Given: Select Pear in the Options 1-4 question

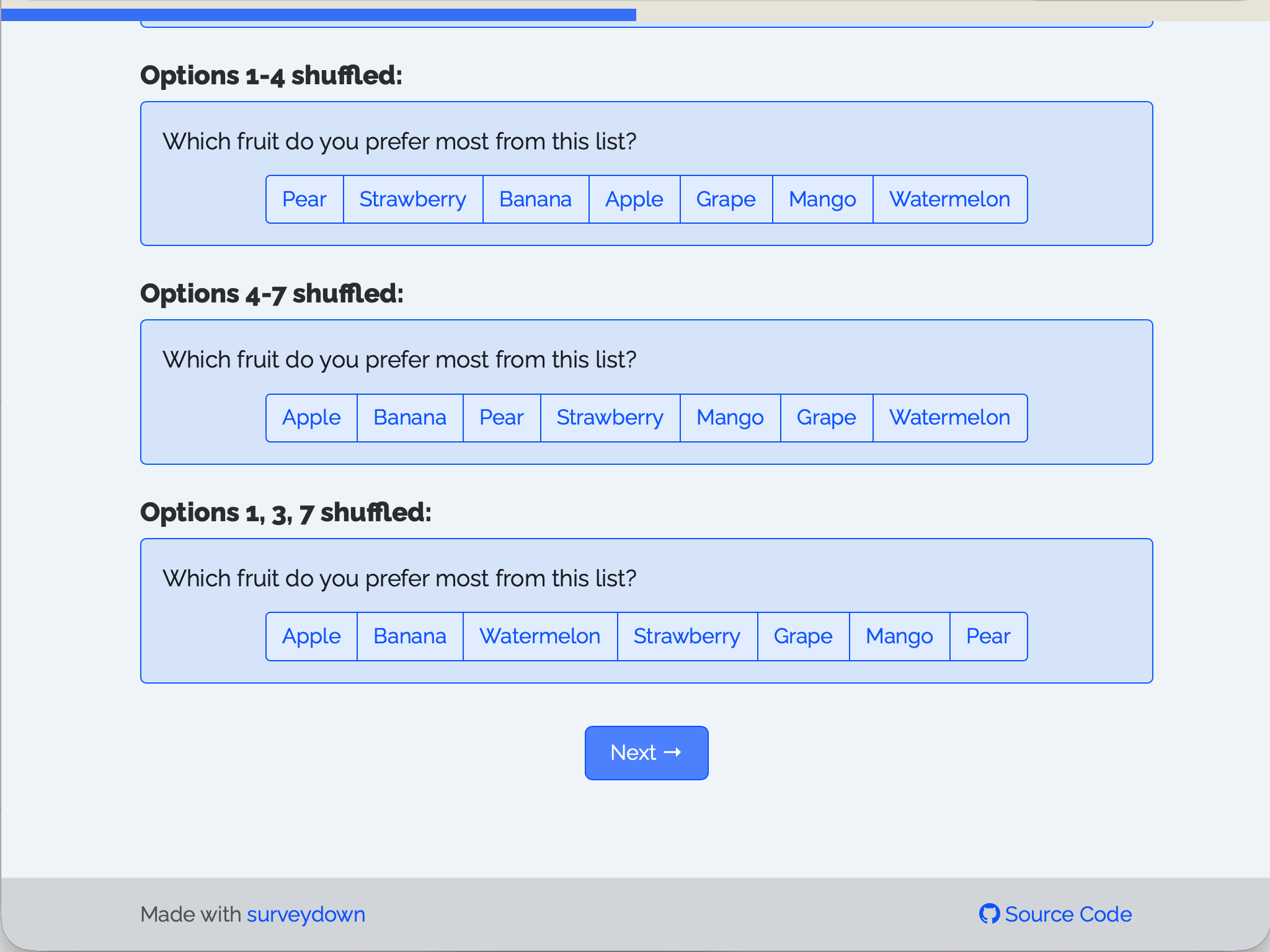Looking at the screenshot, I should [304, 200].
